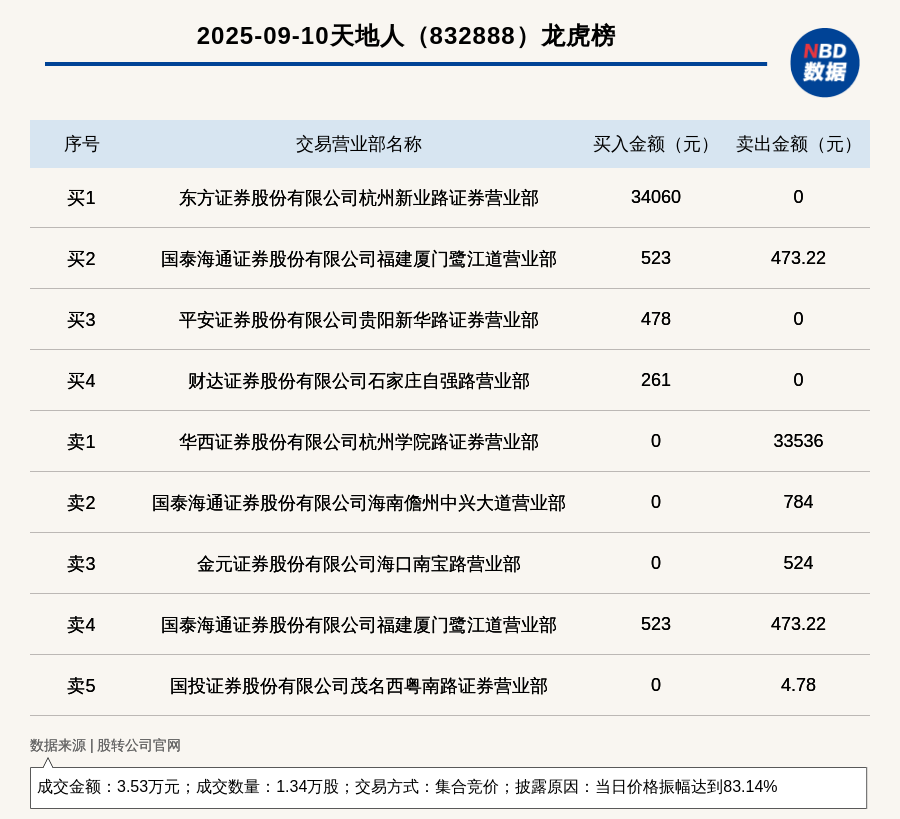
Task: Click the sell amount 4.78
Action: click(798, 684)
